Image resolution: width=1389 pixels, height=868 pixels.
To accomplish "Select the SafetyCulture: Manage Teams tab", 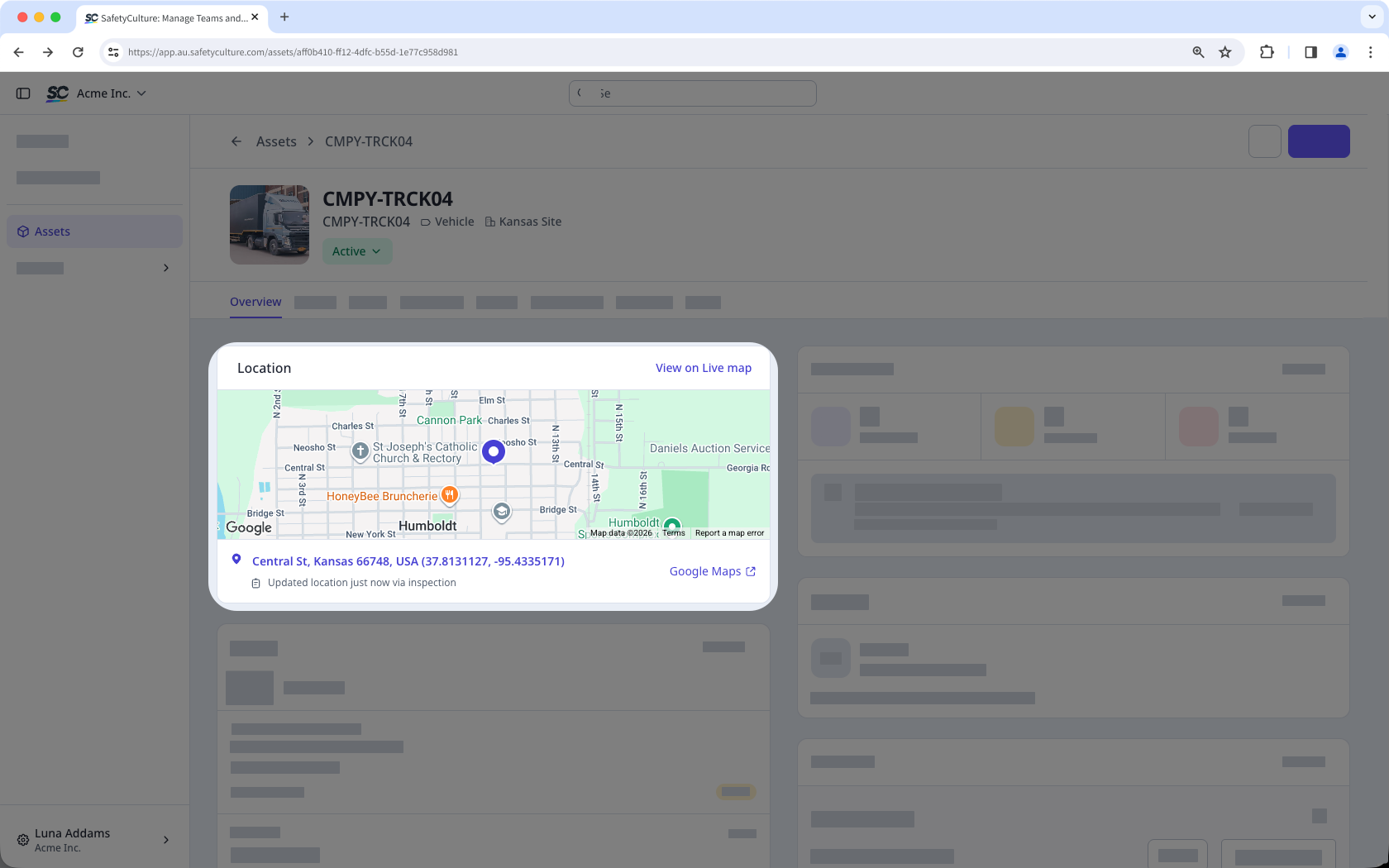I will pyautogui.click(x=172, y=17).
